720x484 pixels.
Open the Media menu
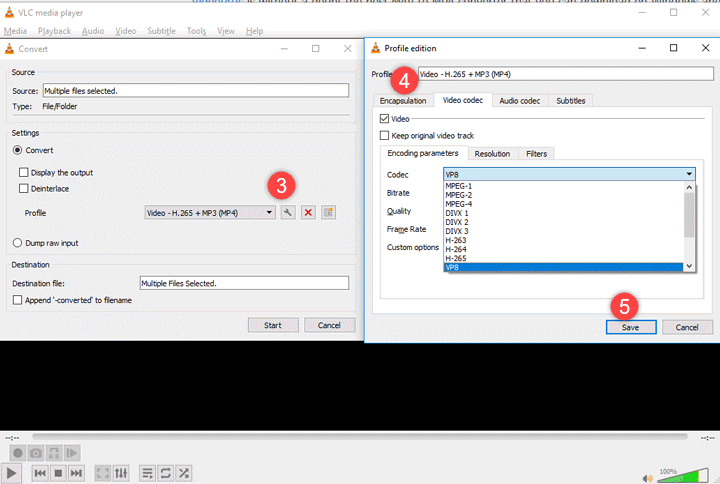tap(15, 31)
